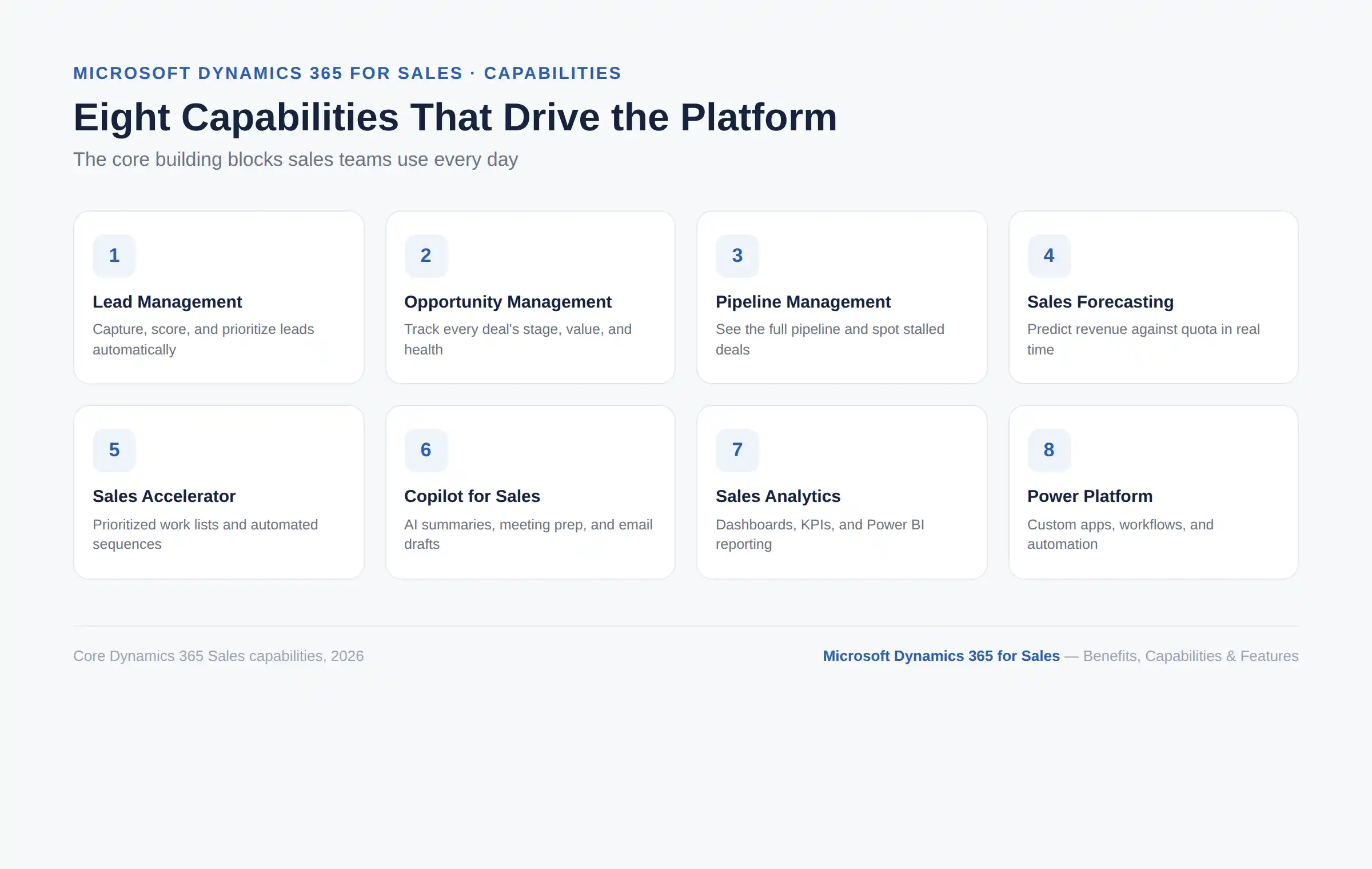The width and height of the screenshot is (1372, 869).
Task: Click "Prioritized work lists and automated sequences" text
Action: point(205,535)
